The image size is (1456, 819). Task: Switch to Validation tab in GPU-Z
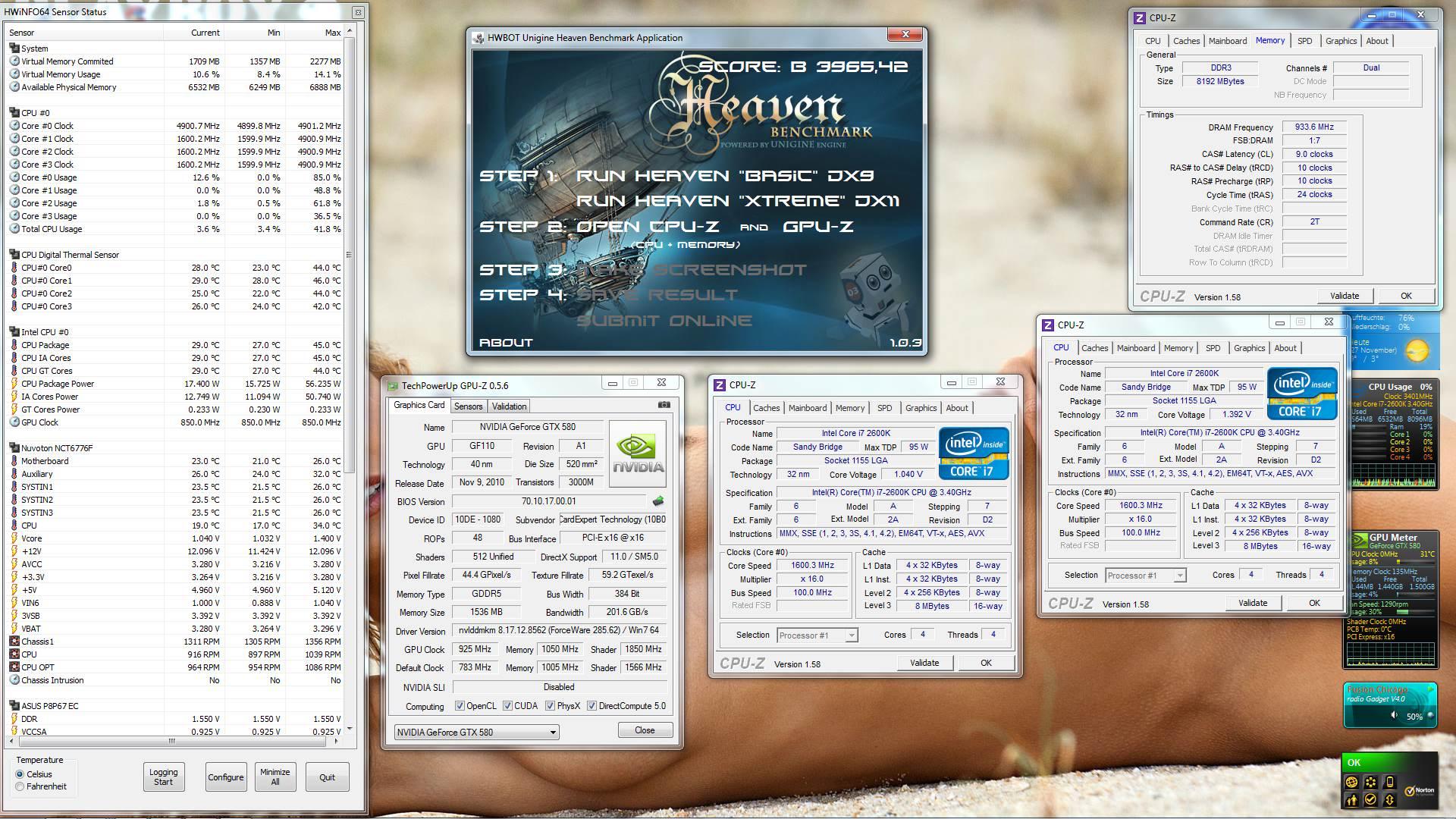(x=509, y=406)
